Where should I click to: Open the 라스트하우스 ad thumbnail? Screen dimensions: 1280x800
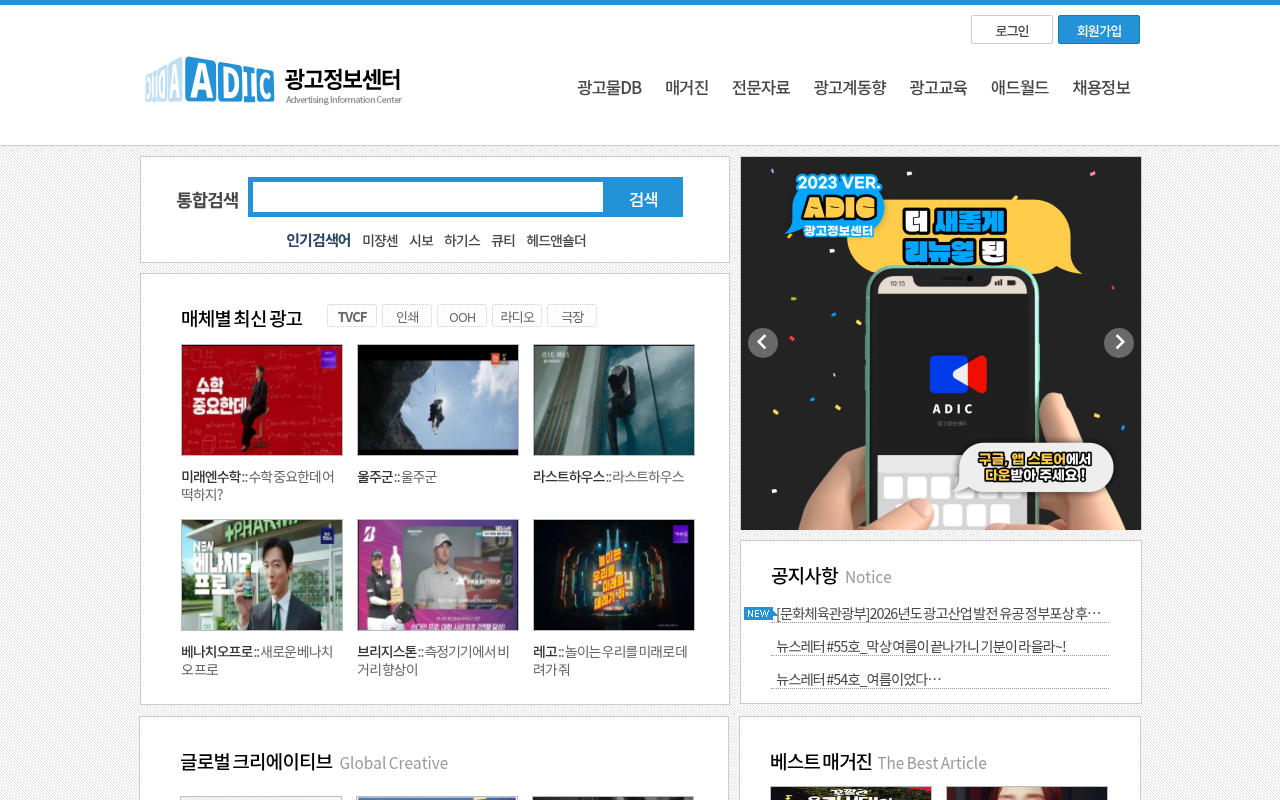[614, 400]
